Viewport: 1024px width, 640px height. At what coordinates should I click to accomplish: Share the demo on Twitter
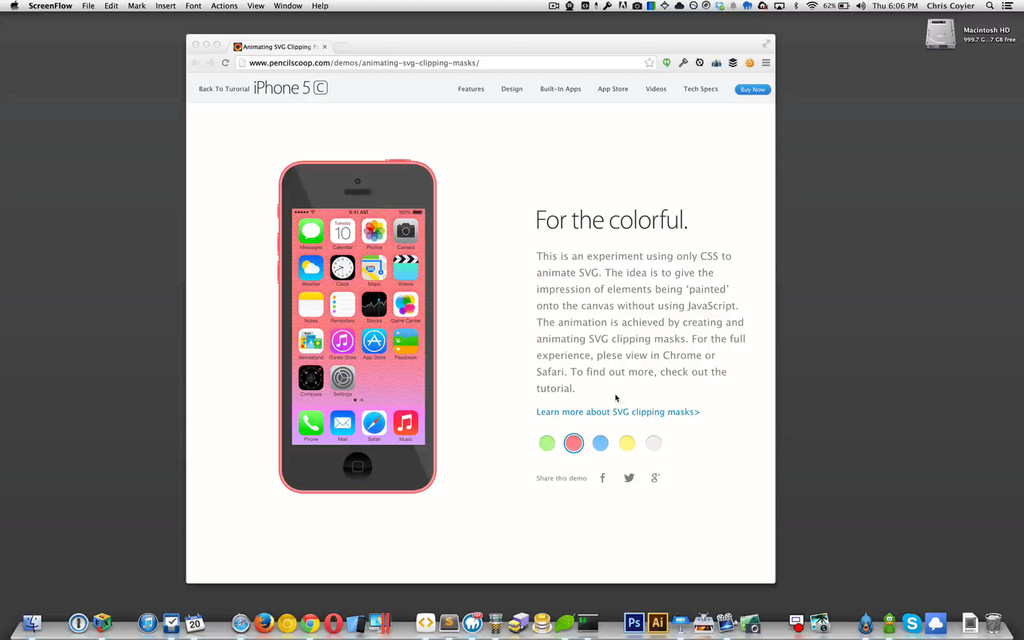pos(629,478)
